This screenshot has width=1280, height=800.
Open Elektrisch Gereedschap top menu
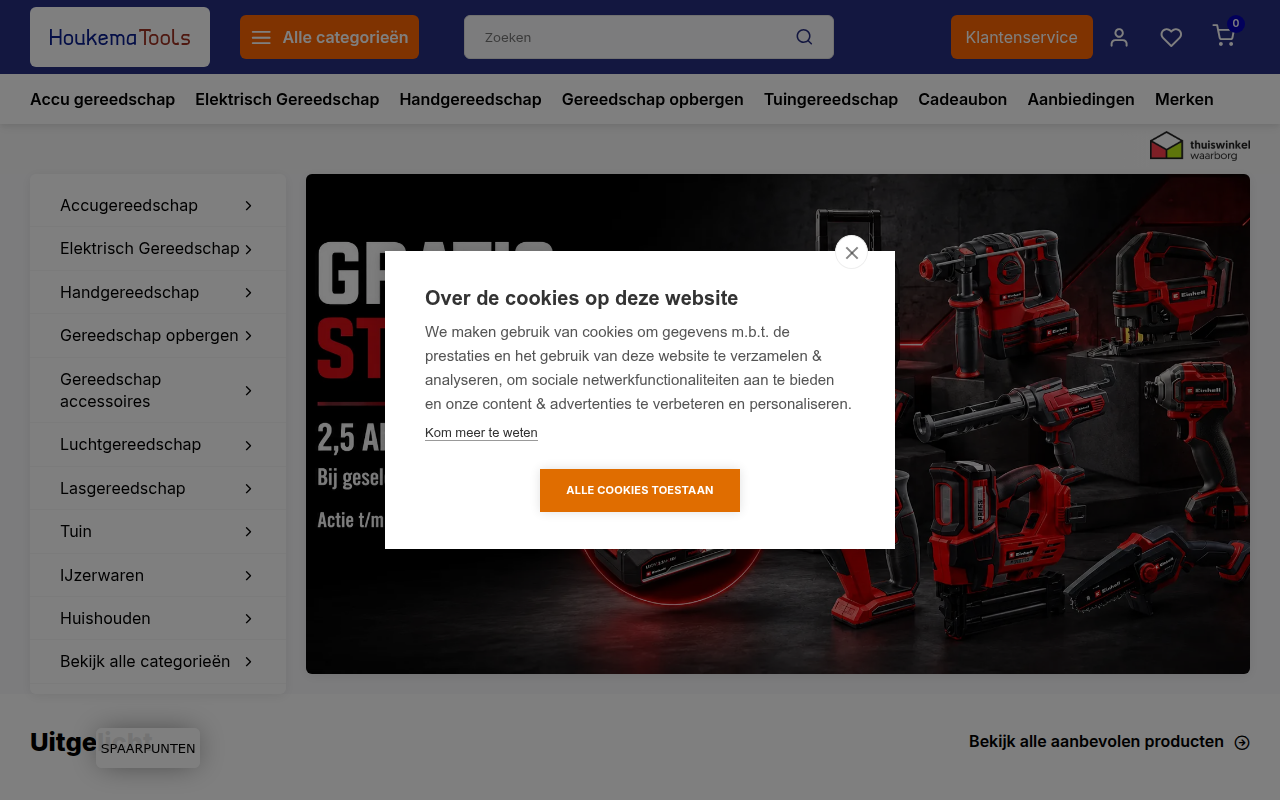287,99
